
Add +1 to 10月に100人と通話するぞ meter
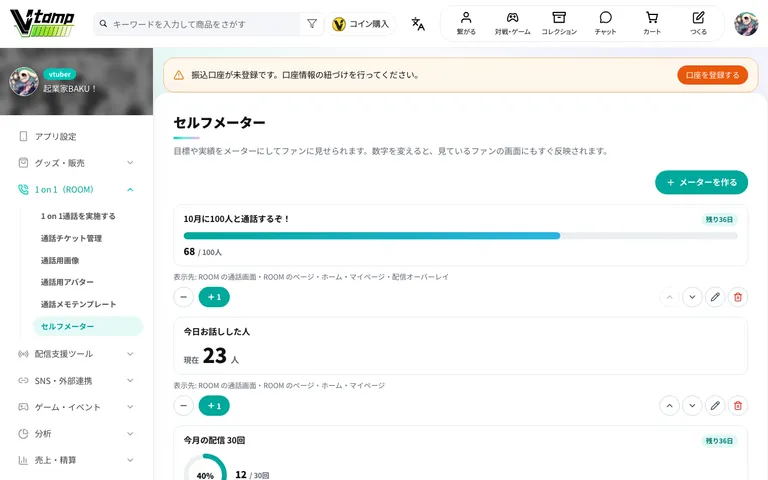[214, 297]
